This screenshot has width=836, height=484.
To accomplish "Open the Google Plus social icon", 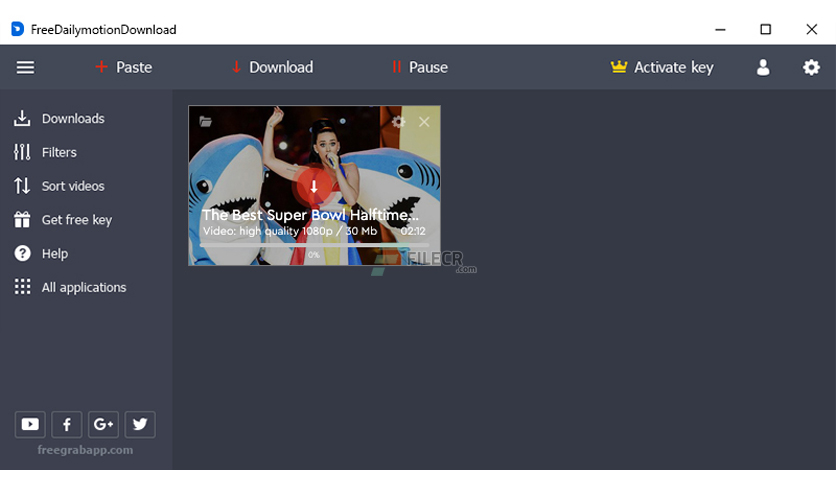I will 103,424.
